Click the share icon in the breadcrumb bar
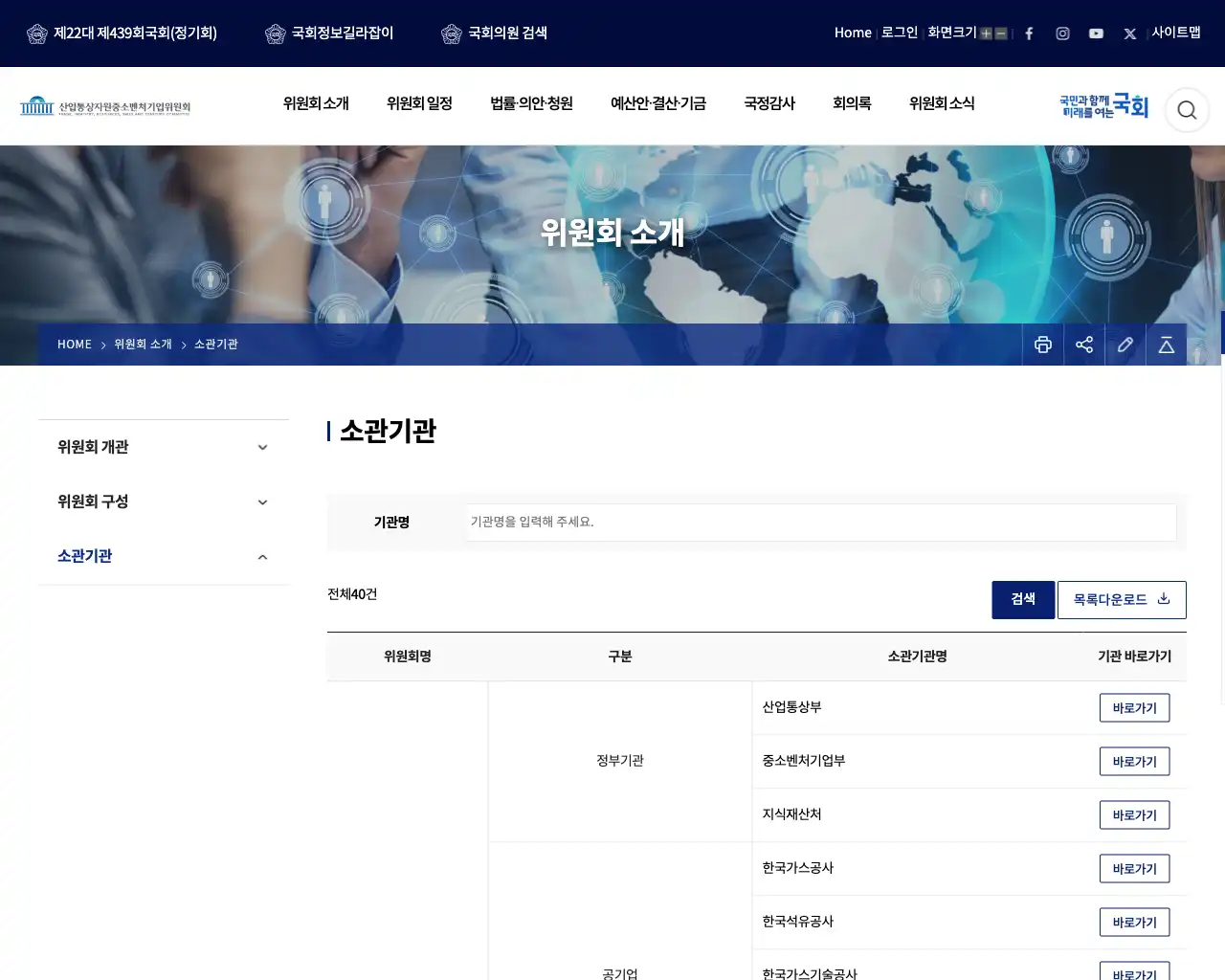The height and width of the screenshot is (980, 1225). pyautogui.click(x=1084, y=345)
